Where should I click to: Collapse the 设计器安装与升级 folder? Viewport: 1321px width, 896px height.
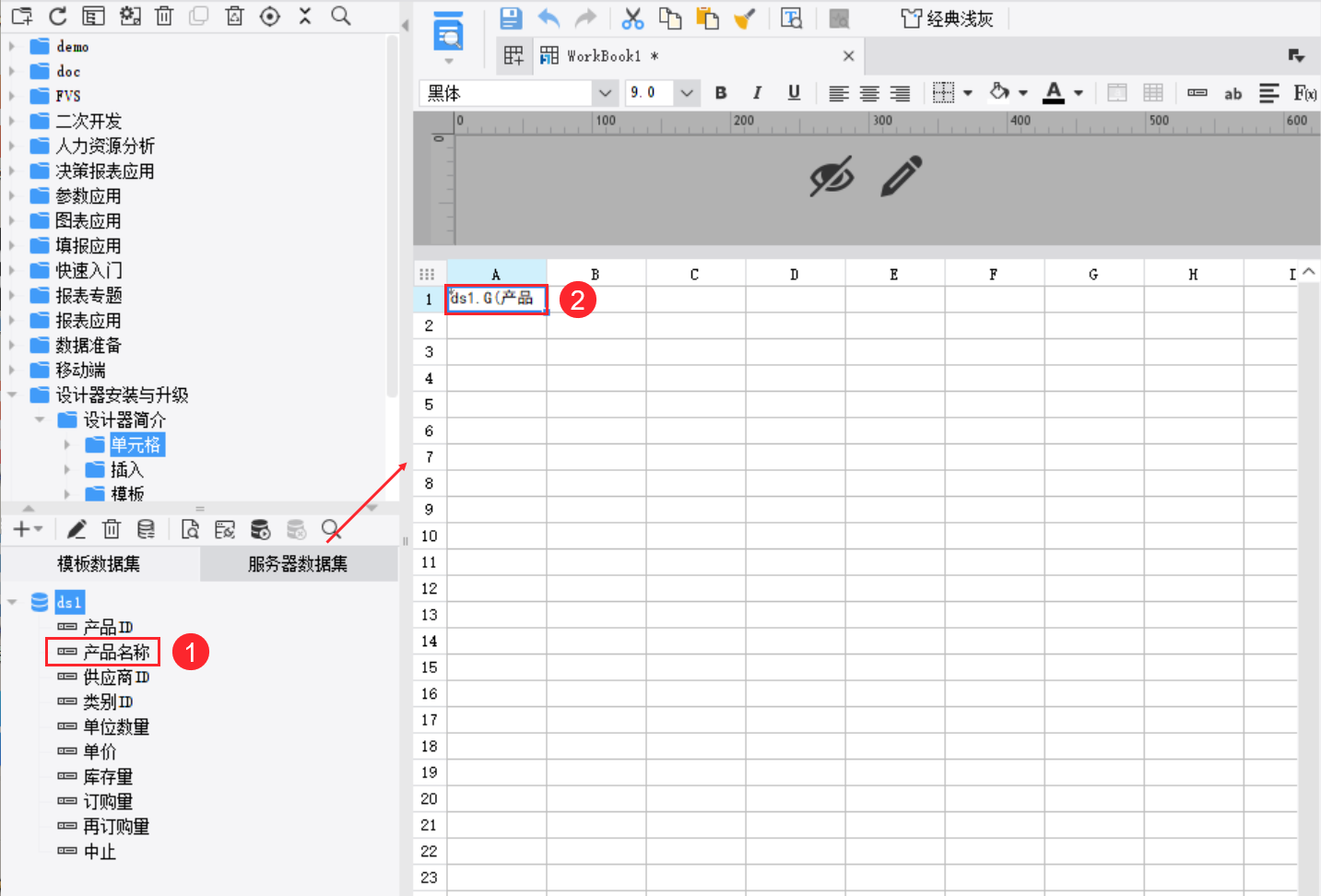12,395
